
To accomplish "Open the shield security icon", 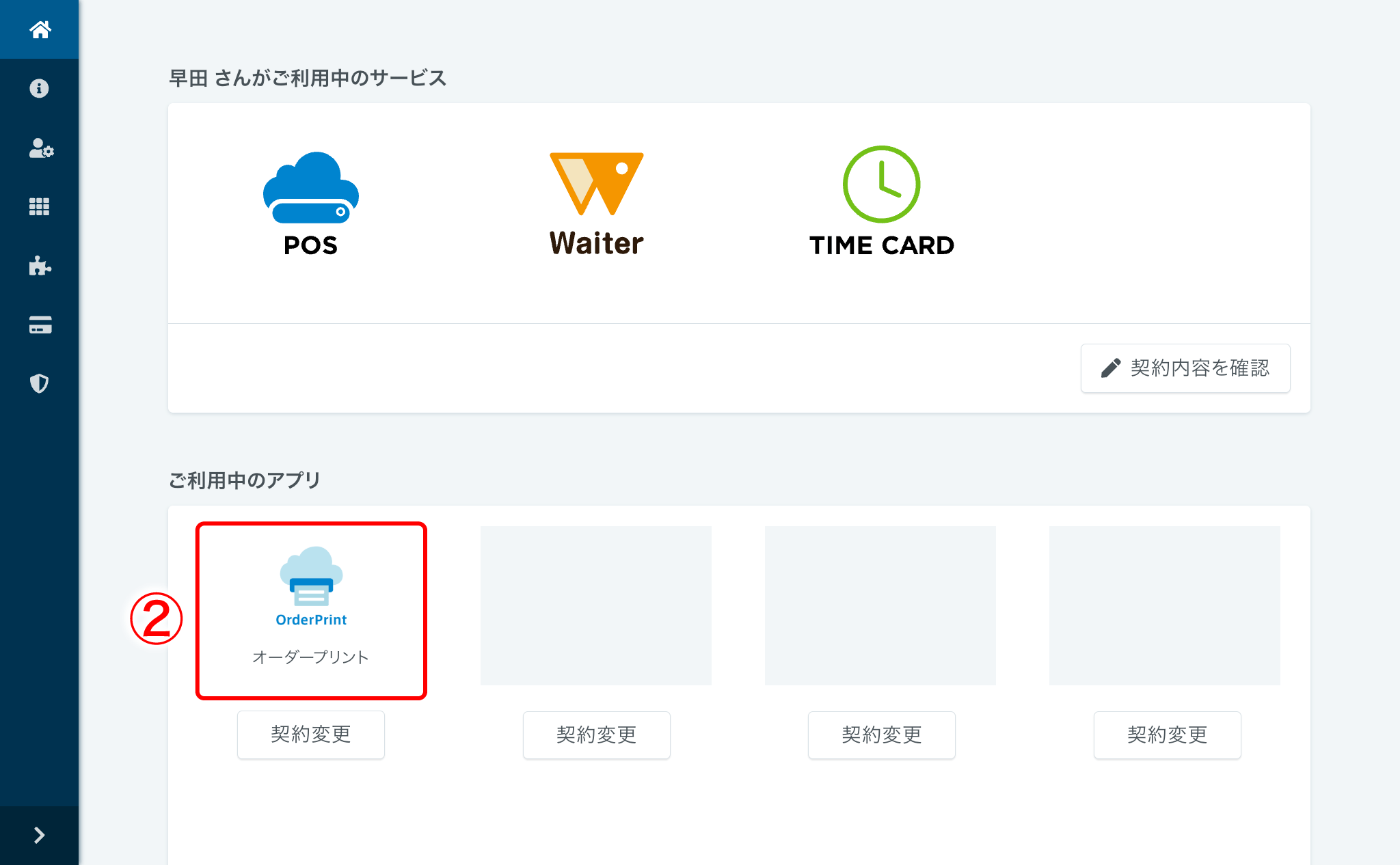I will (40, 383).
